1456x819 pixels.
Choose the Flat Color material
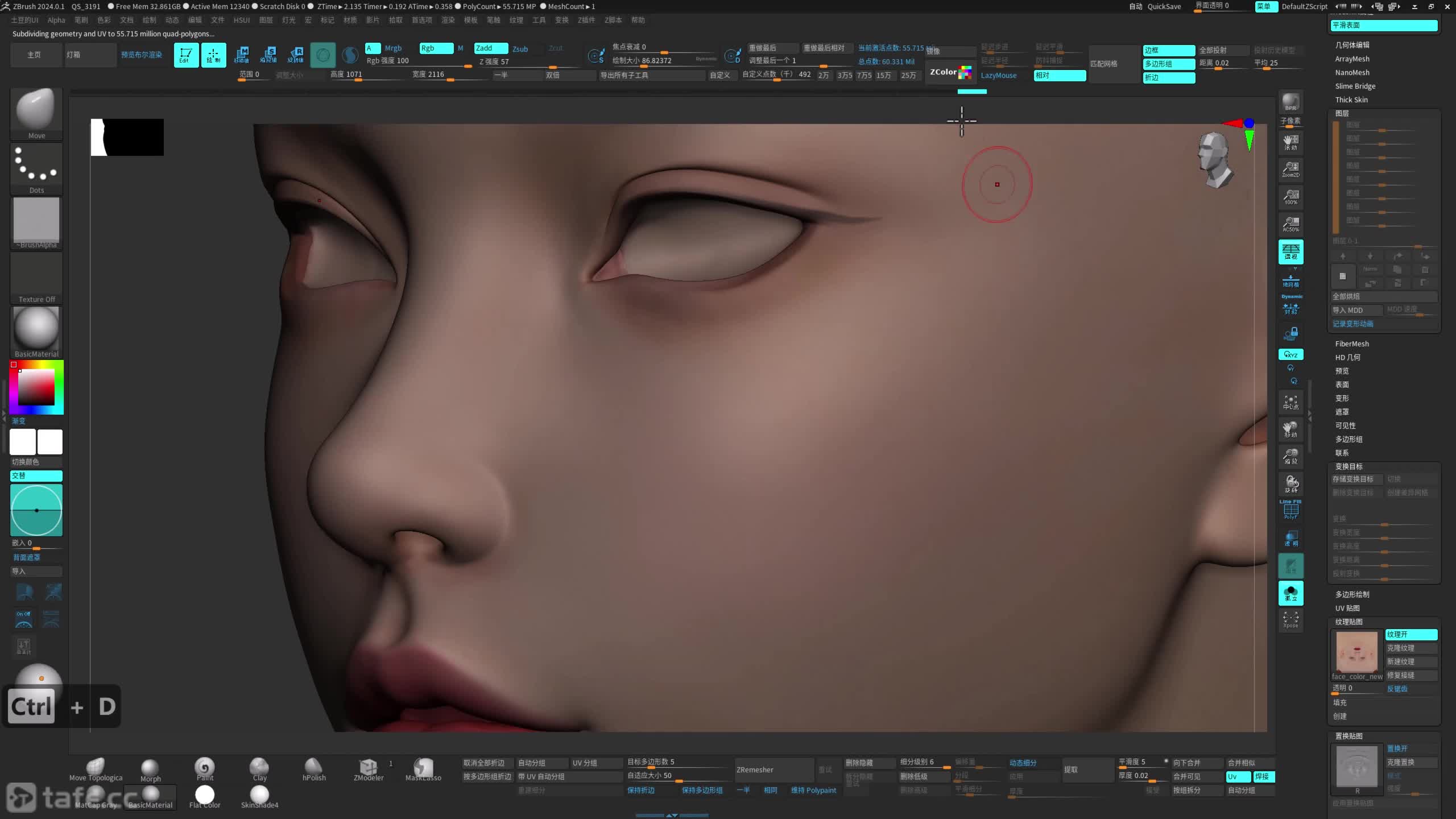point(205,797)
